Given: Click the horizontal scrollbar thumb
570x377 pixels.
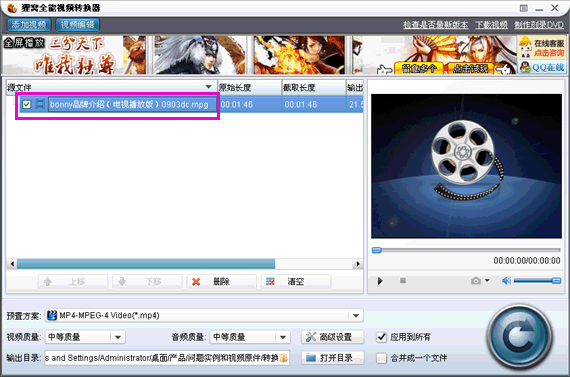Looking at the screenshot, I should (x=146, y=264).
